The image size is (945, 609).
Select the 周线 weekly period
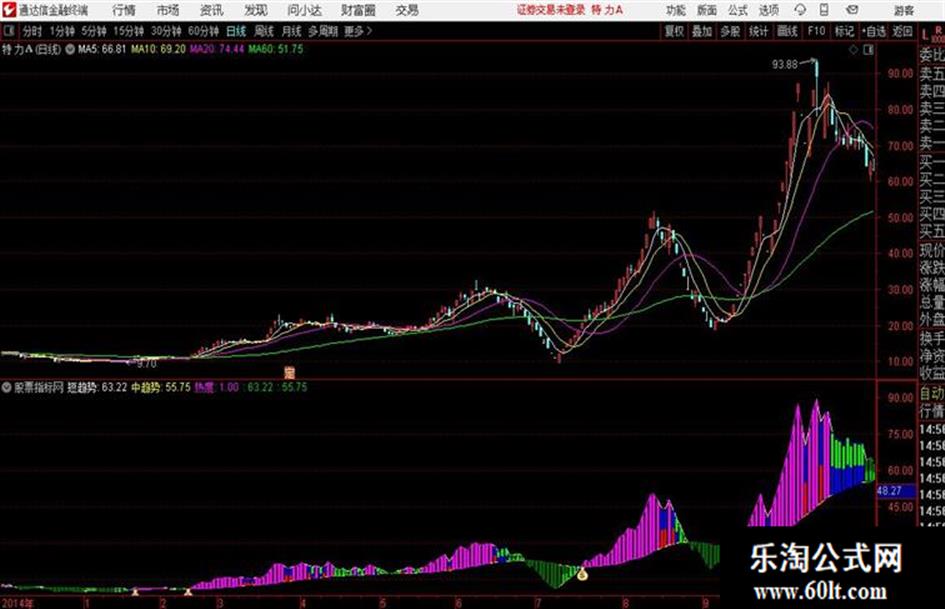(x=264, y=31)
